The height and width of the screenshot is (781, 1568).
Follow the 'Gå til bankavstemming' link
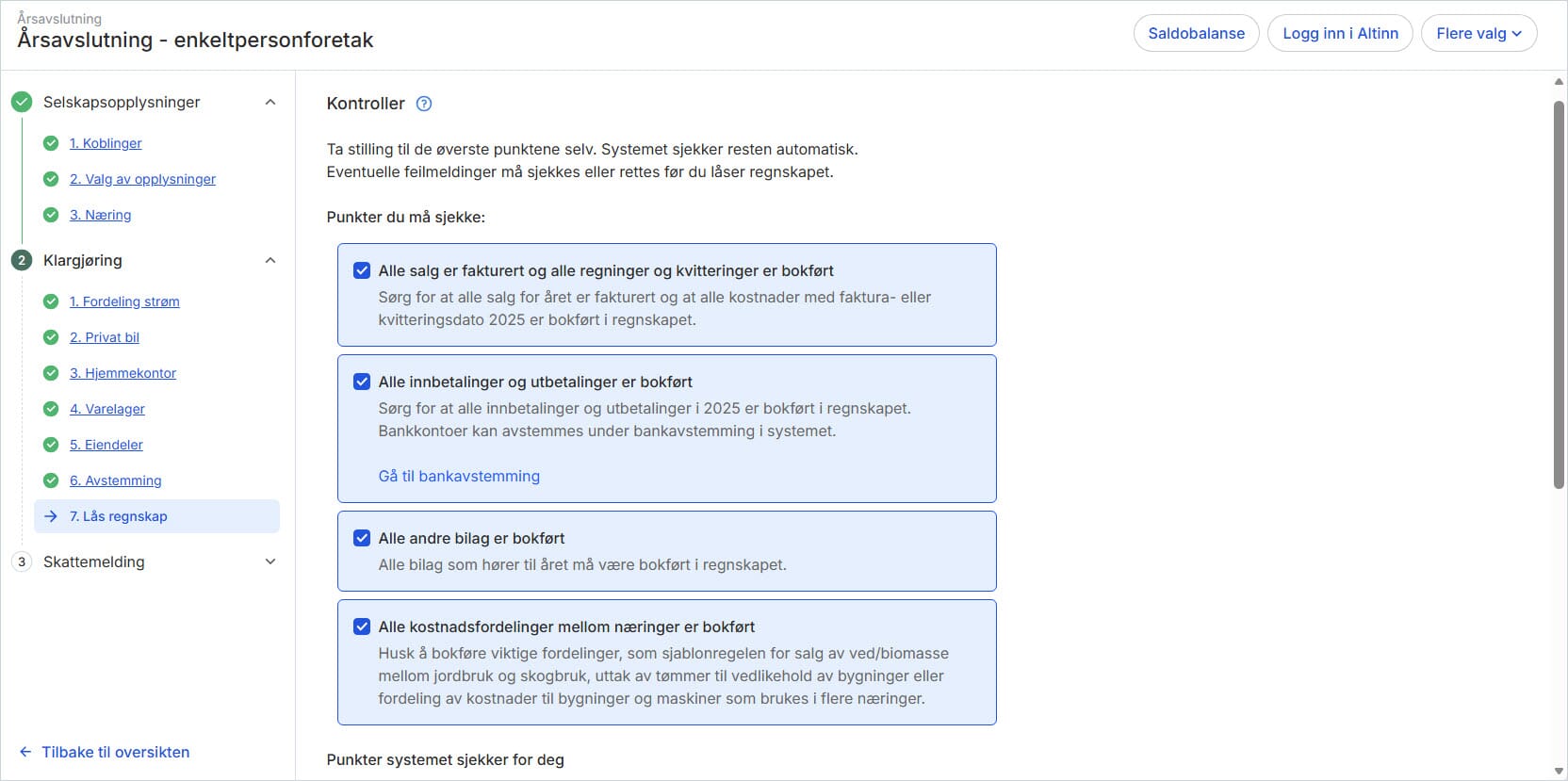tap(459, 476)
